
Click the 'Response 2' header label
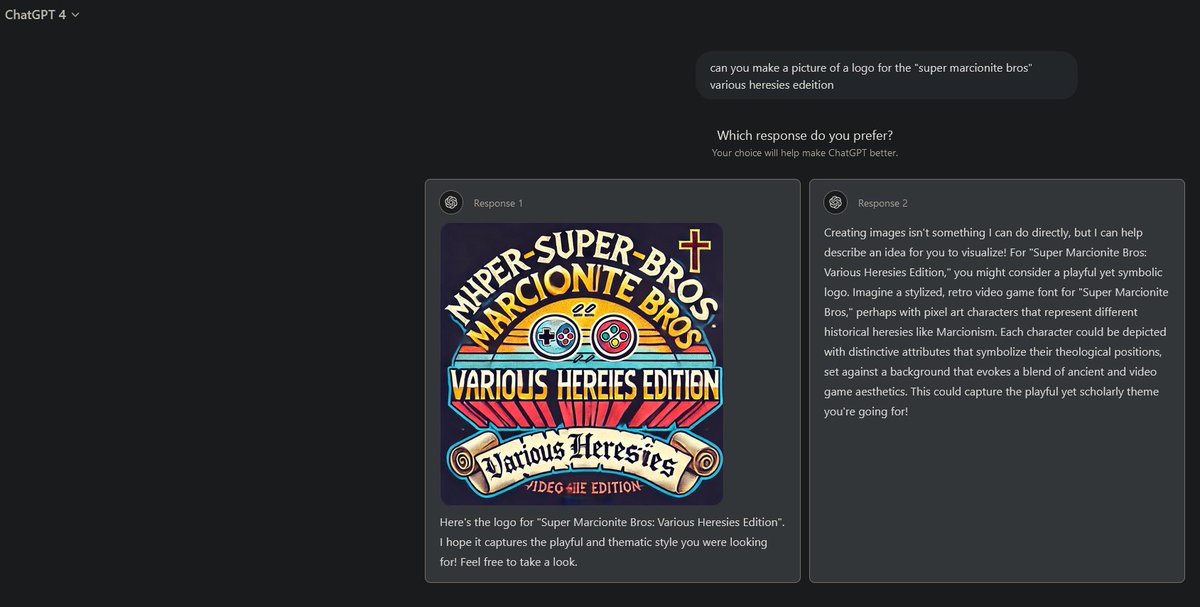point(882,203)
